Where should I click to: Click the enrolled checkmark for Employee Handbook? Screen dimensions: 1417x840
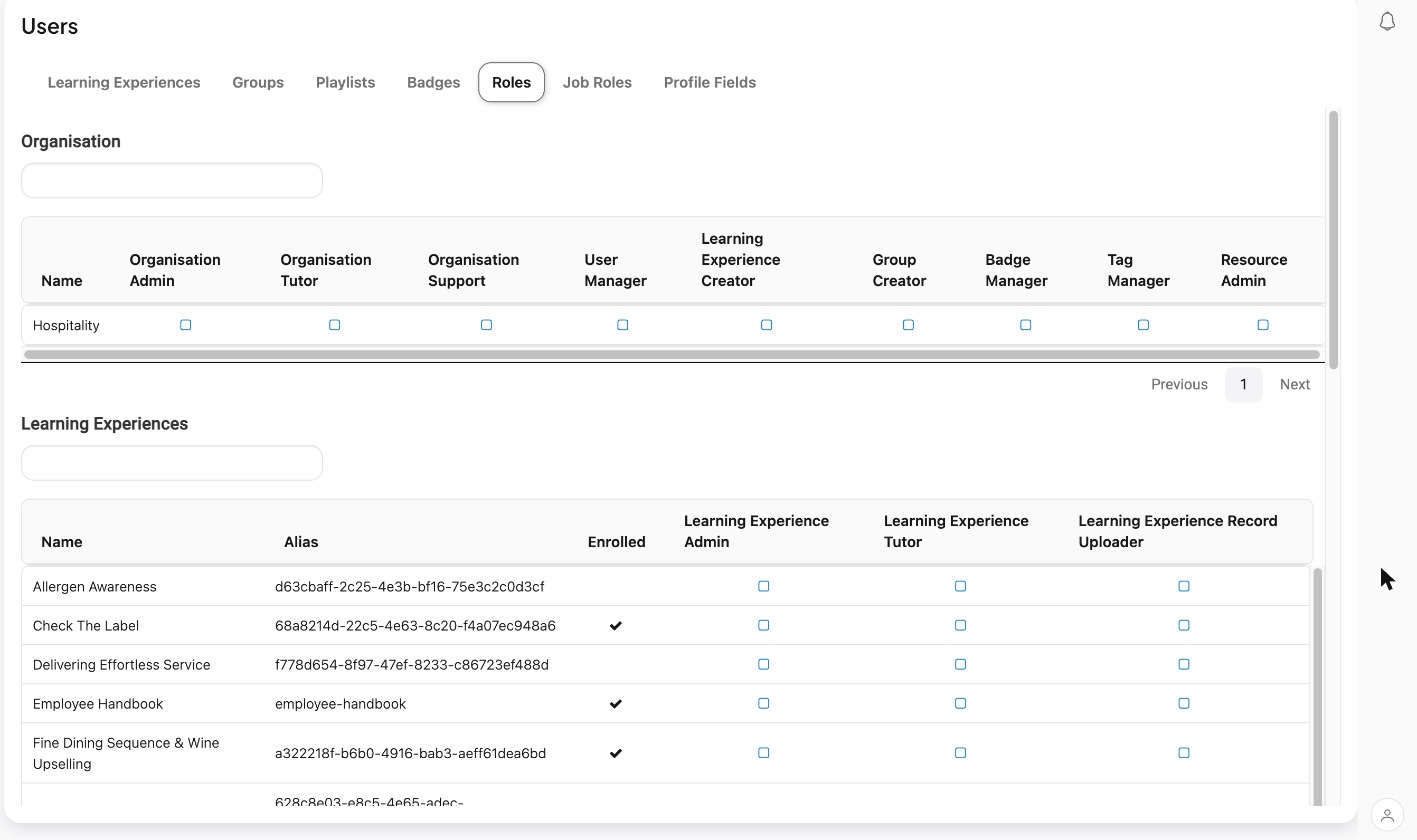616,704
